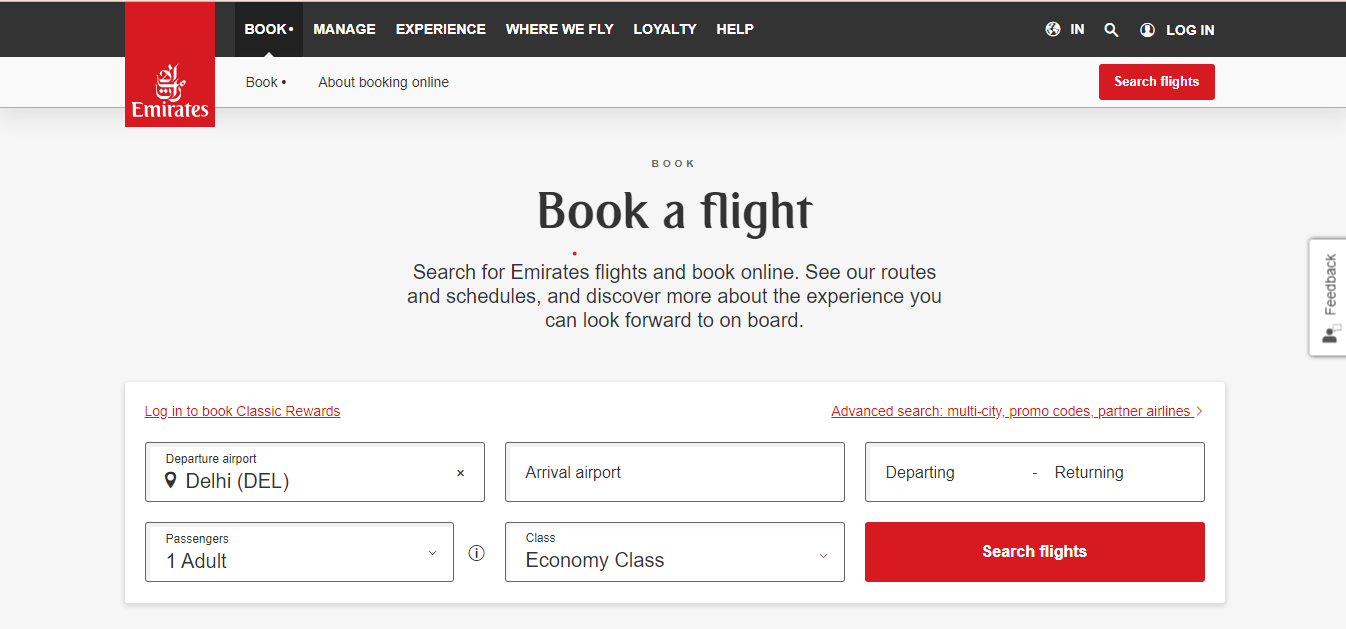Open the LOYALTY menu

click(x=665, y=29)
